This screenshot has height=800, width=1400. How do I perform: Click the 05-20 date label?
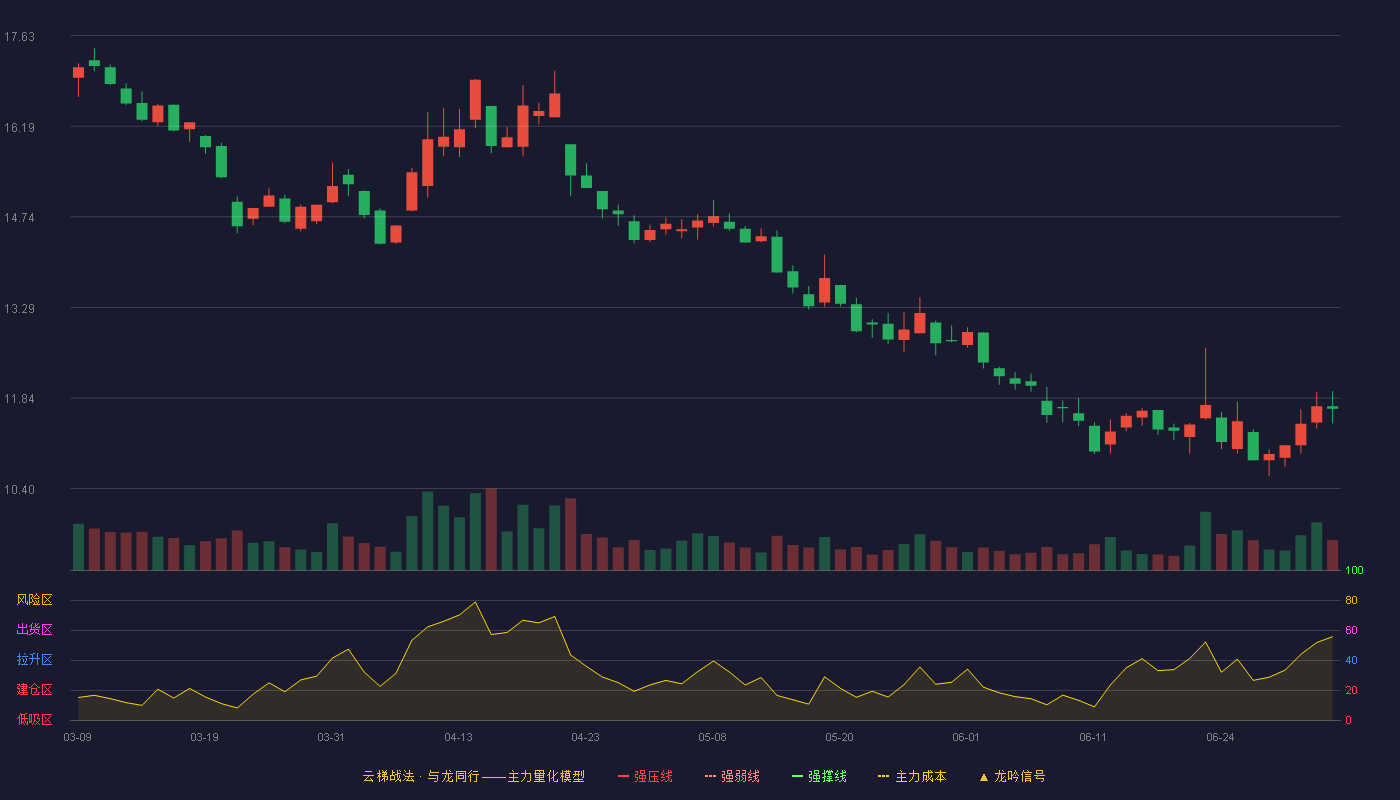[839, 737]
